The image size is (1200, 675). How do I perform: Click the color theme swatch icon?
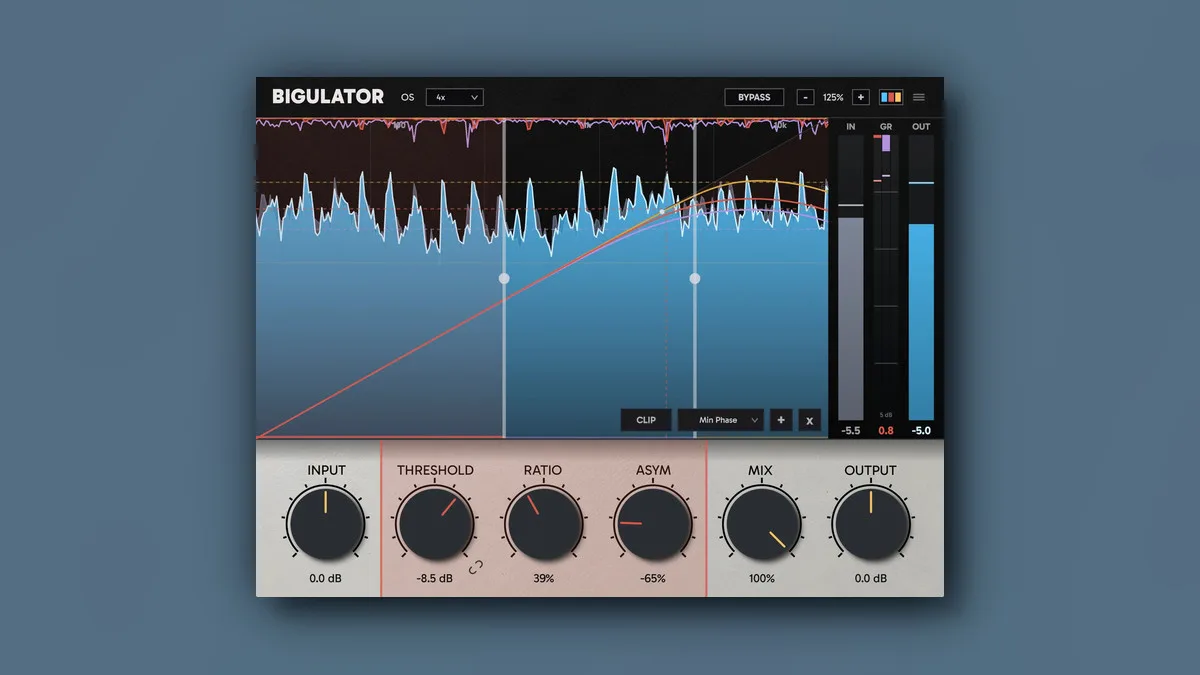(891, 97)
